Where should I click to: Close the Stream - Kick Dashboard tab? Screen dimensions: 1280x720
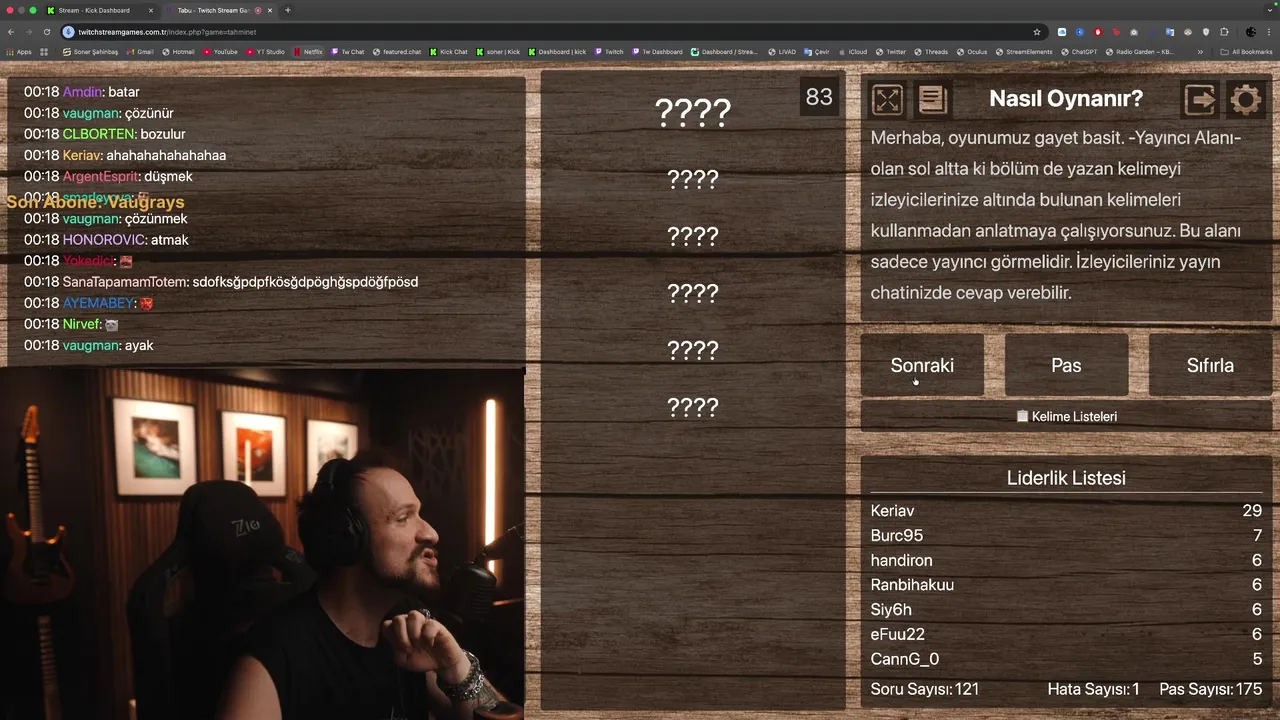click(151, 10)
